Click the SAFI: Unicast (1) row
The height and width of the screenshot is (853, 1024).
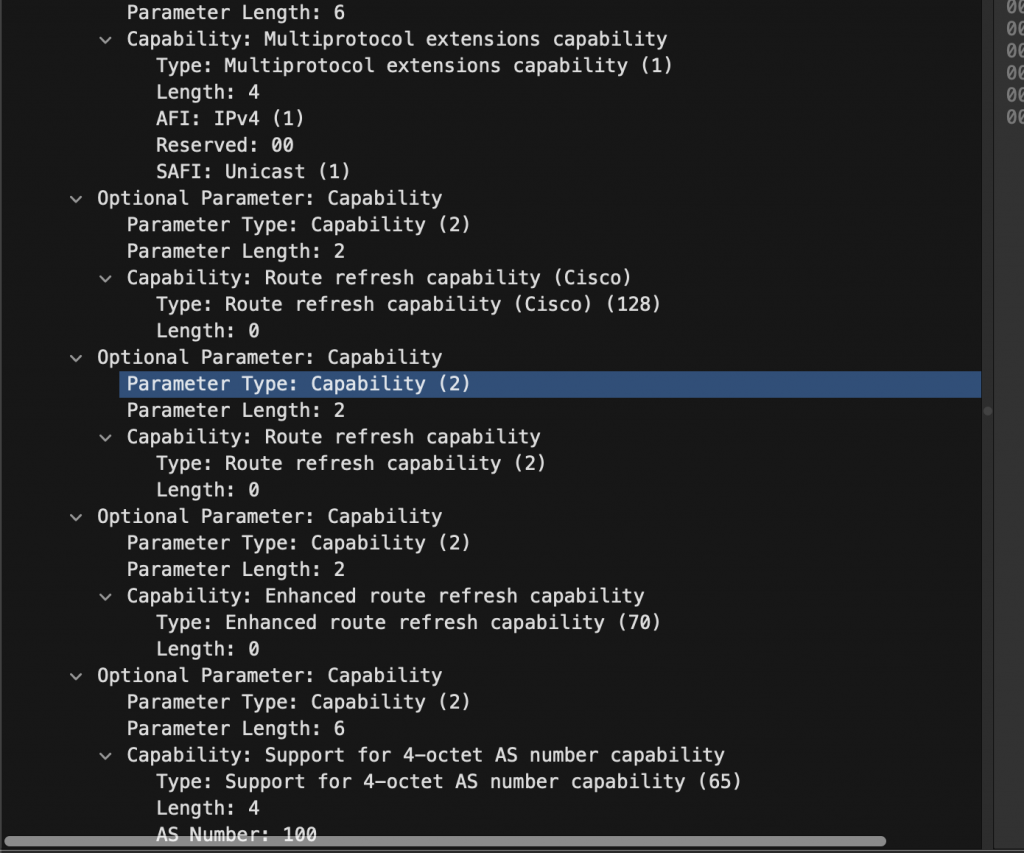253,172
